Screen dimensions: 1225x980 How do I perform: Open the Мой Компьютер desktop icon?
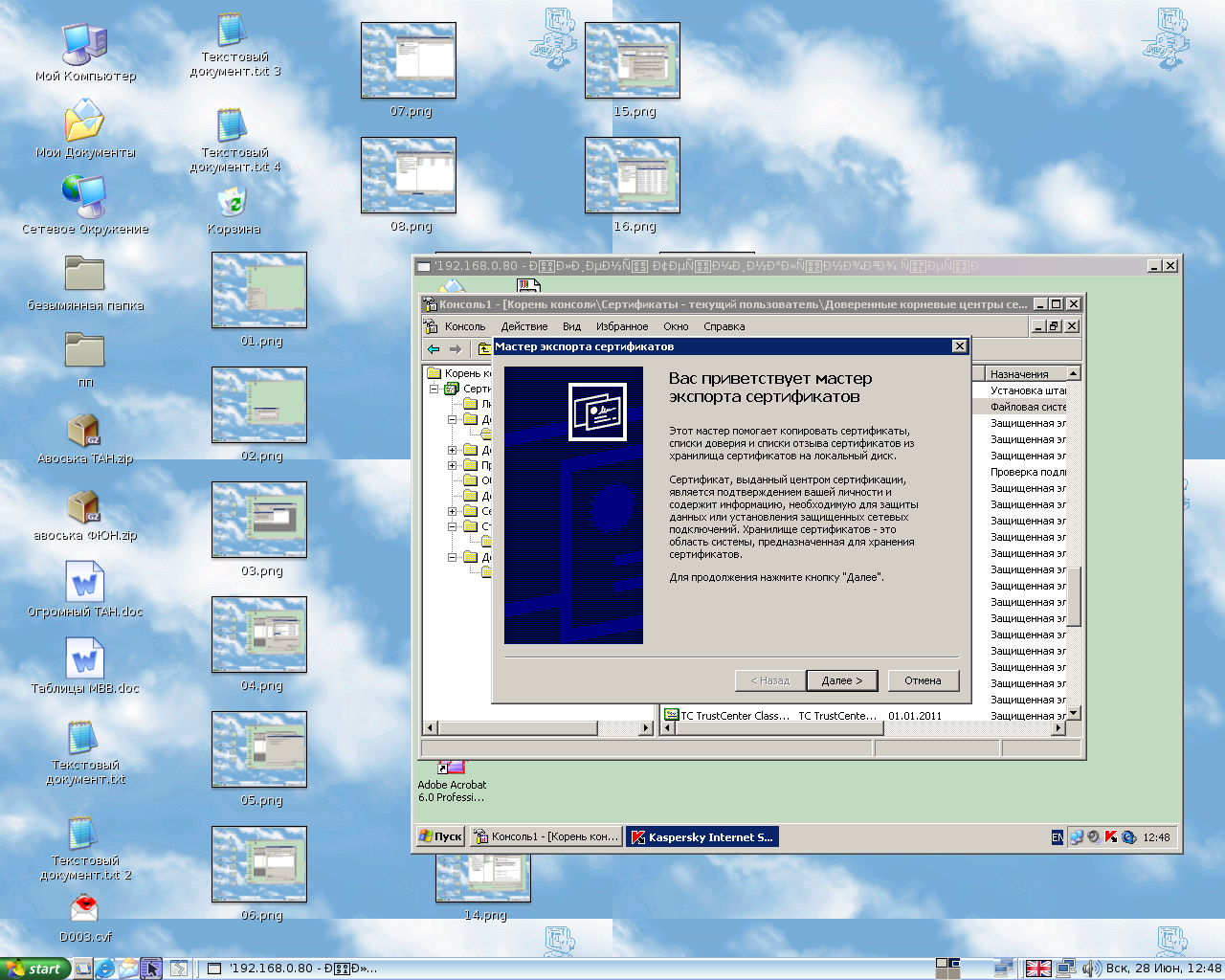click(84, 45)
